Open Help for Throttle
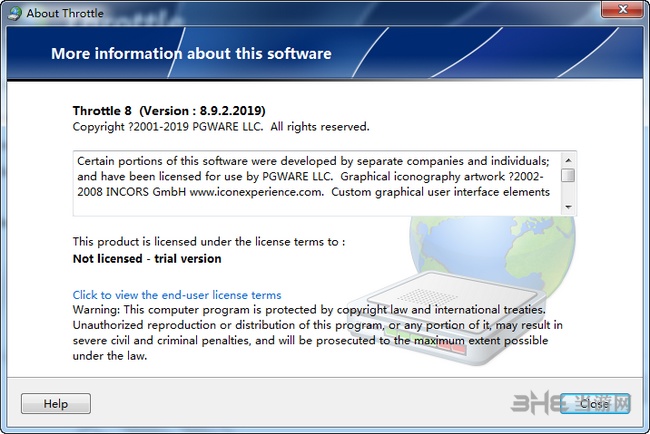 click(x=56, y=403)
